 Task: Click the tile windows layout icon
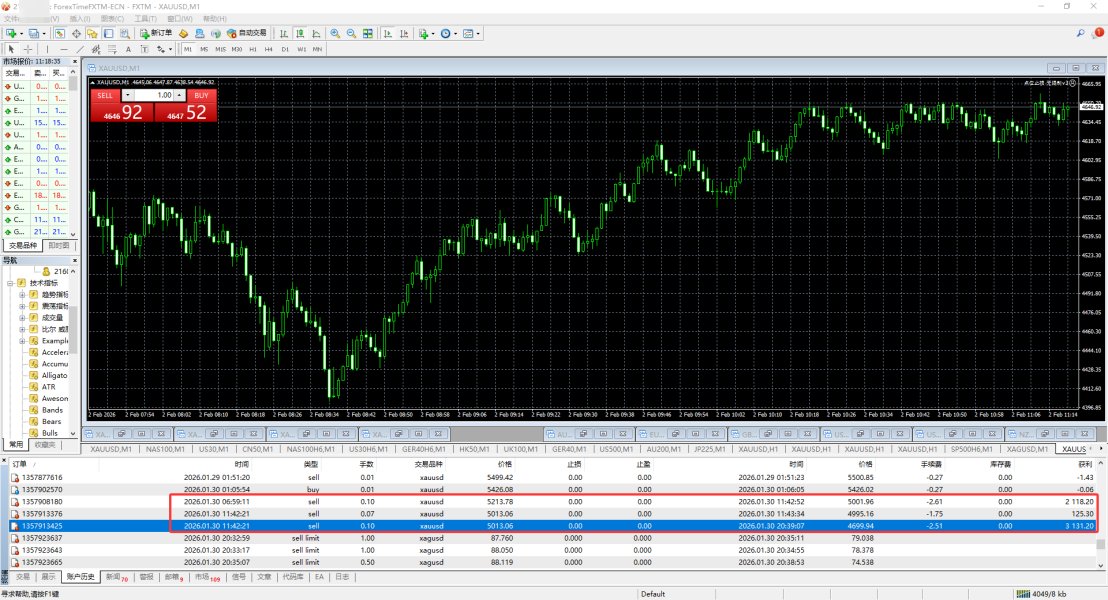tap(368, 33)
